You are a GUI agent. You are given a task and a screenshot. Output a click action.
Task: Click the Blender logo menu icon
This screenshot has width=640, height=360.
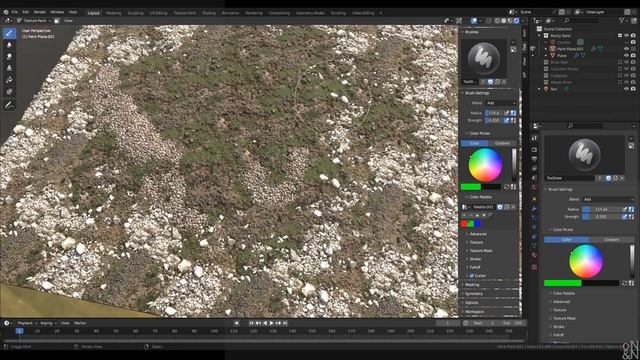pyautogui.click(x=6, y=12)
